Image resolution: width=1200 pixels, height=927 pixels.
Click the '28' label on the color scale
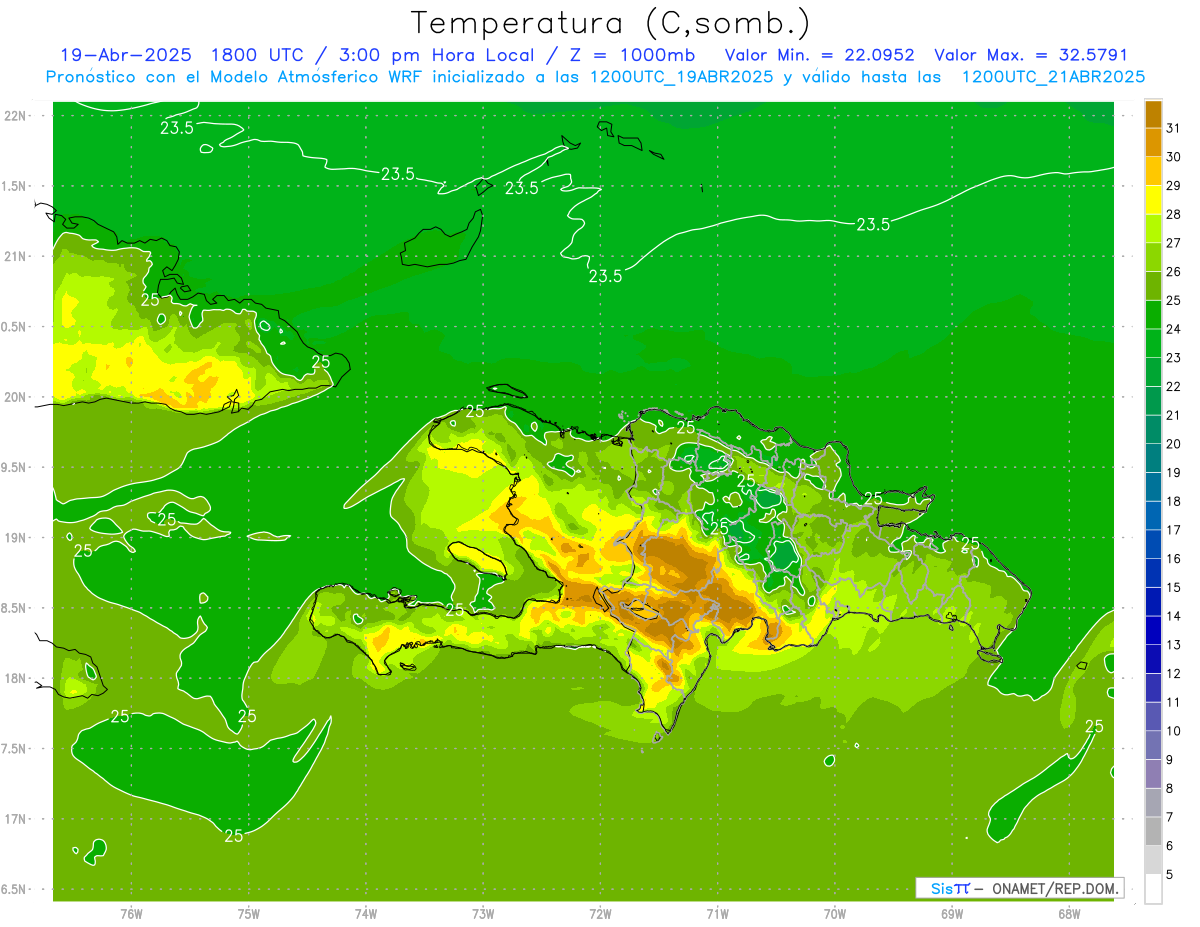coord(1173,214)
